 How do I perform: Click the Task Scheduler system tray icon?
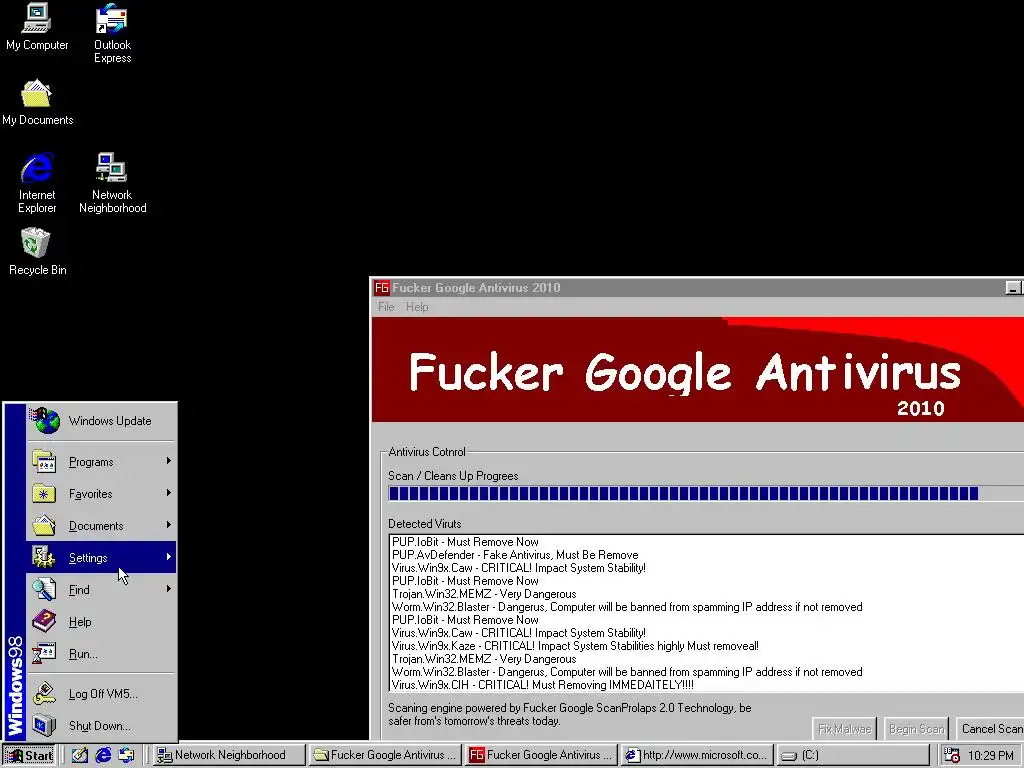click(x=952, y=756)
